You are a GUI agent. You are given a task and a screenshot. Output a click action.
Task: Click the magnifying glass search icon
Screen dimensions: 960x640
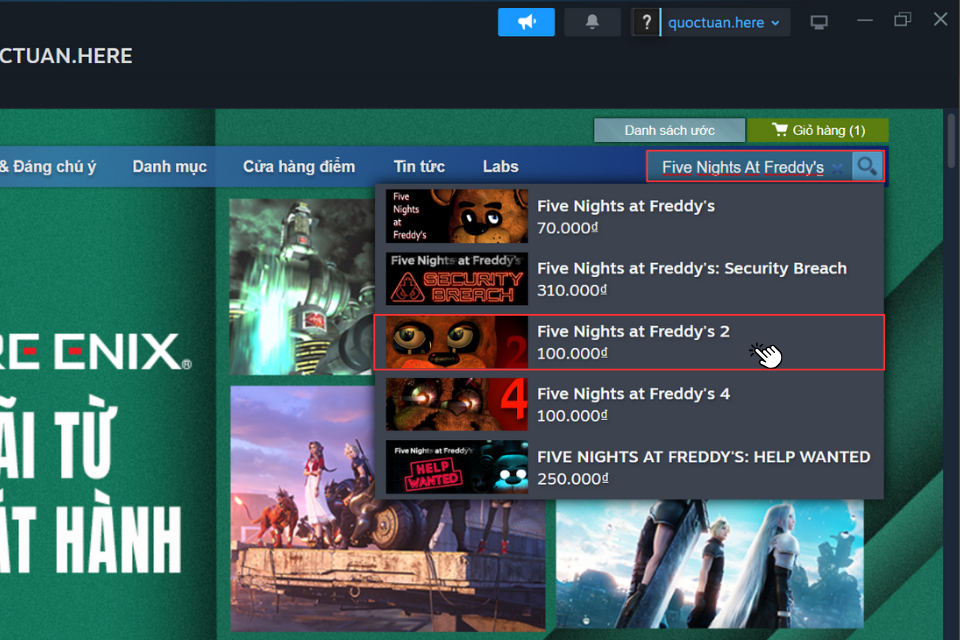[867, 167]
